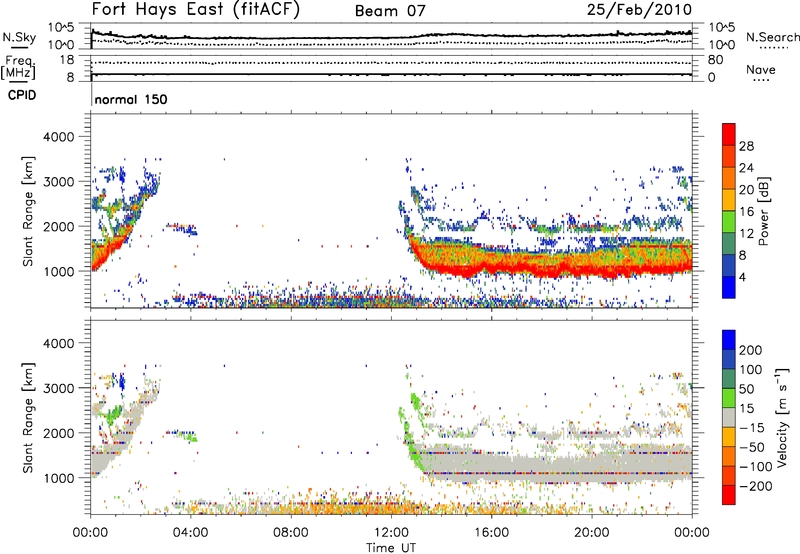This screenshot has width=800, height=554.
Task: Click the '4000' tick on the power panel axis
Action: pyautogui.click(x=59, y=137)
